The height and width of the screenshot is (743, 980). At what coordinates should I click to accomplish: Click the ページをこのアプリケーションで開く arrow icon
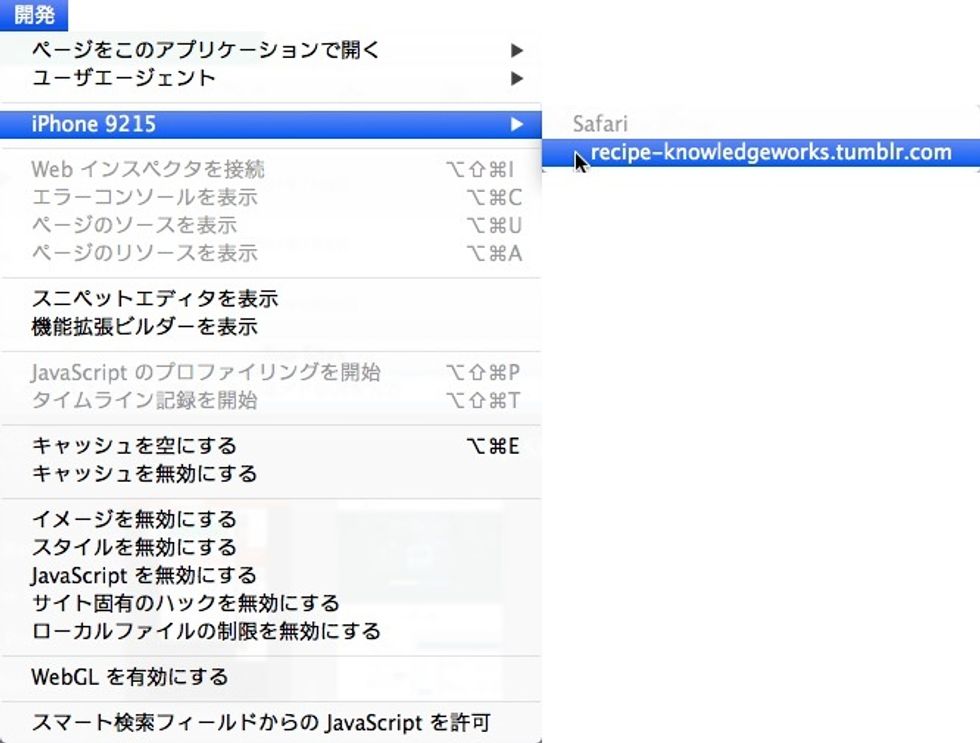coord(517,49)
